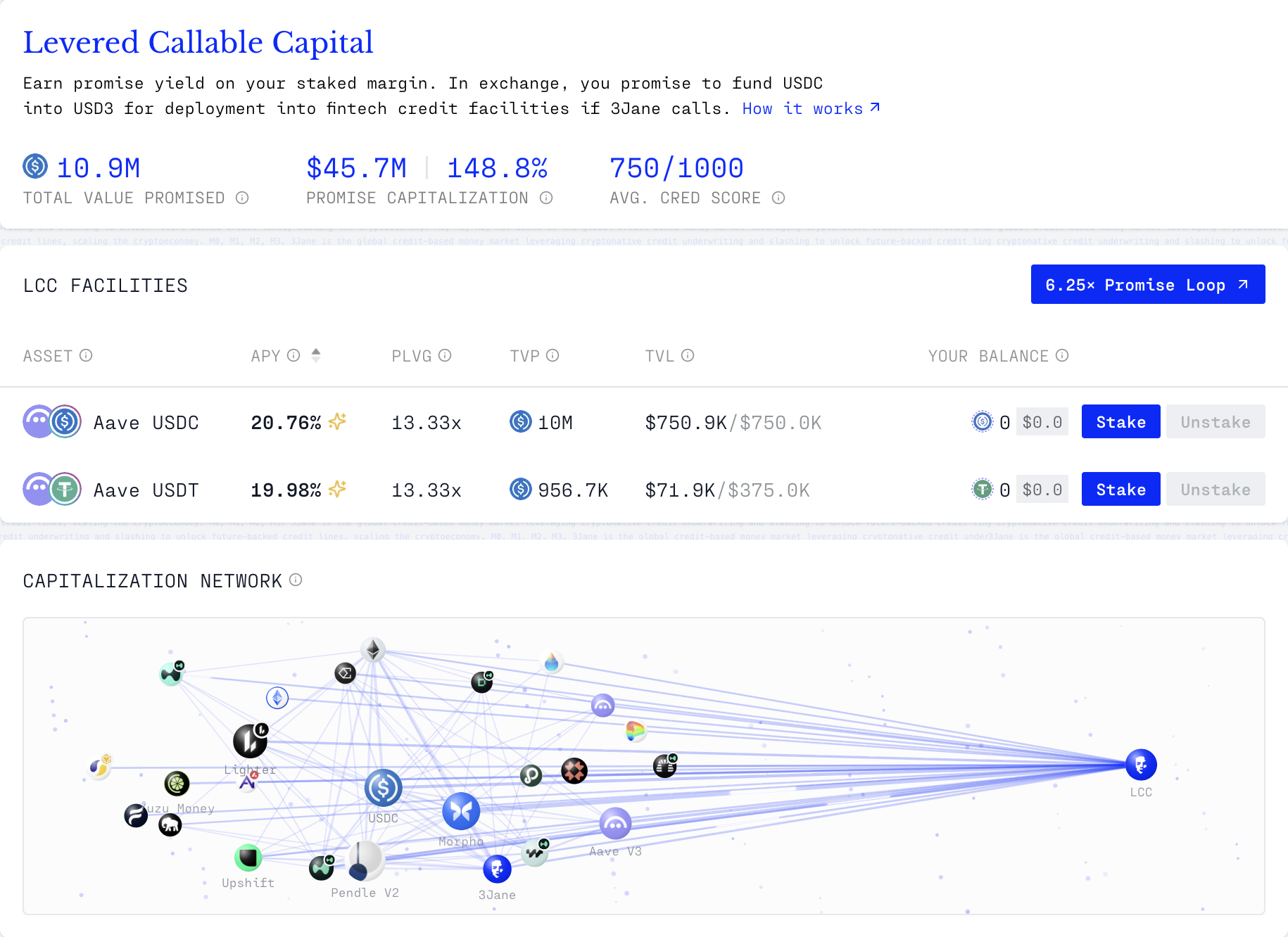Click the USDC coin icon beside 10.9M
The image size is (1288, 937).
(x=35, y=167)
